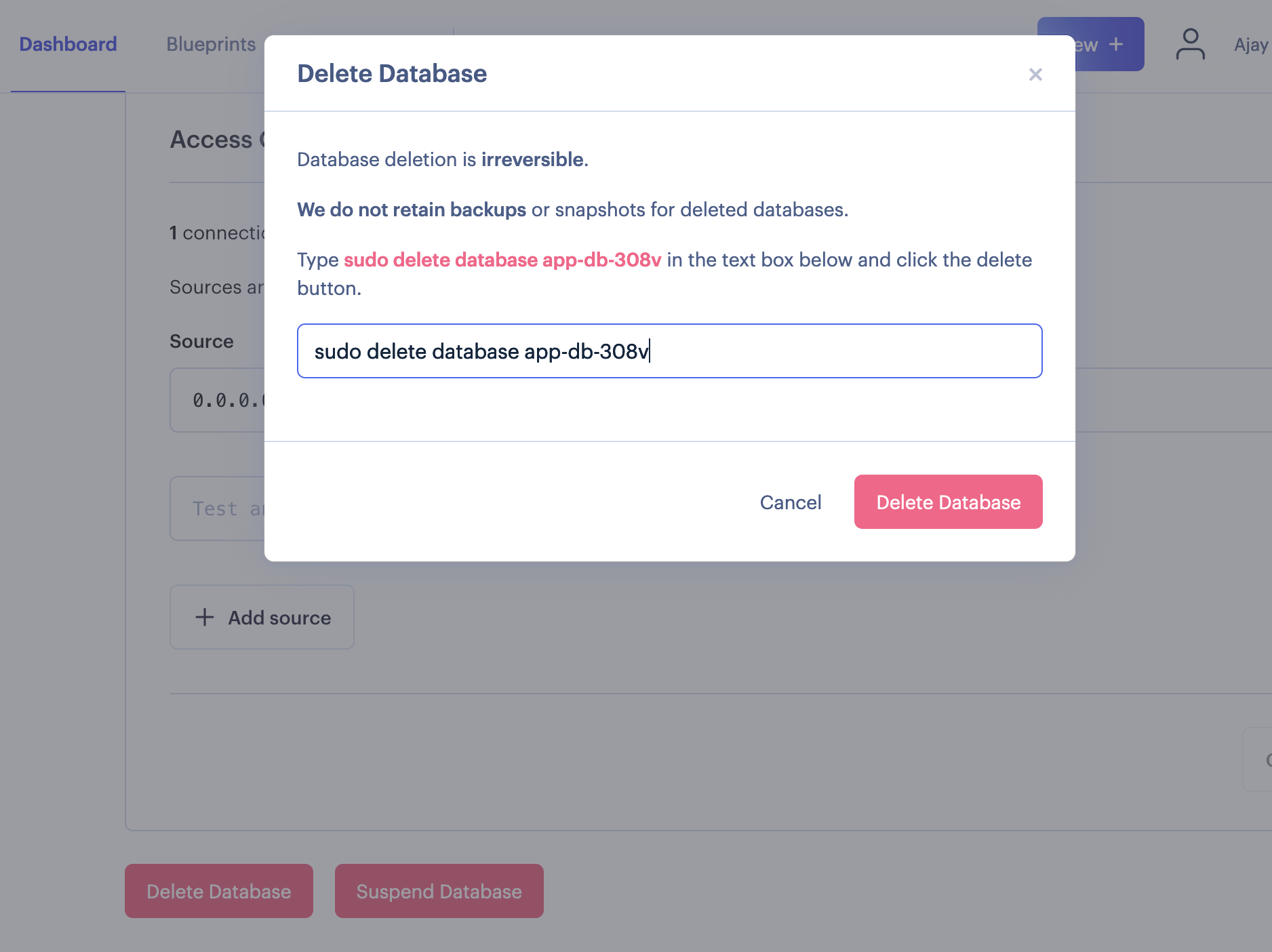The width and height of the screenshot is (1272, 952).
Task: Open the Ajay account menu
Action: (x=1250, y=45)
